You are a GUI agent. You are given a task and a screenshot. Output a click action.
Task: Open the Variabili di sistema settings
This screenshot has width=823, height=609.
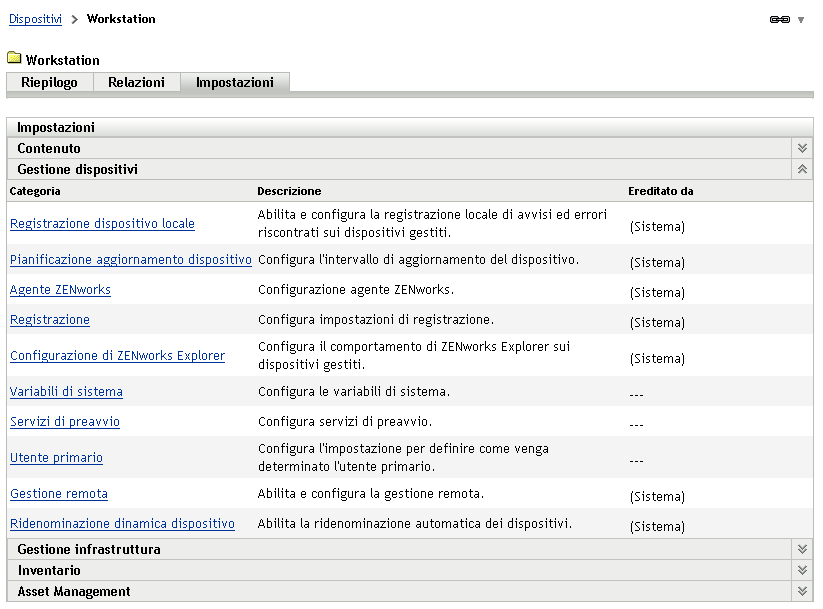pos(66,391)
